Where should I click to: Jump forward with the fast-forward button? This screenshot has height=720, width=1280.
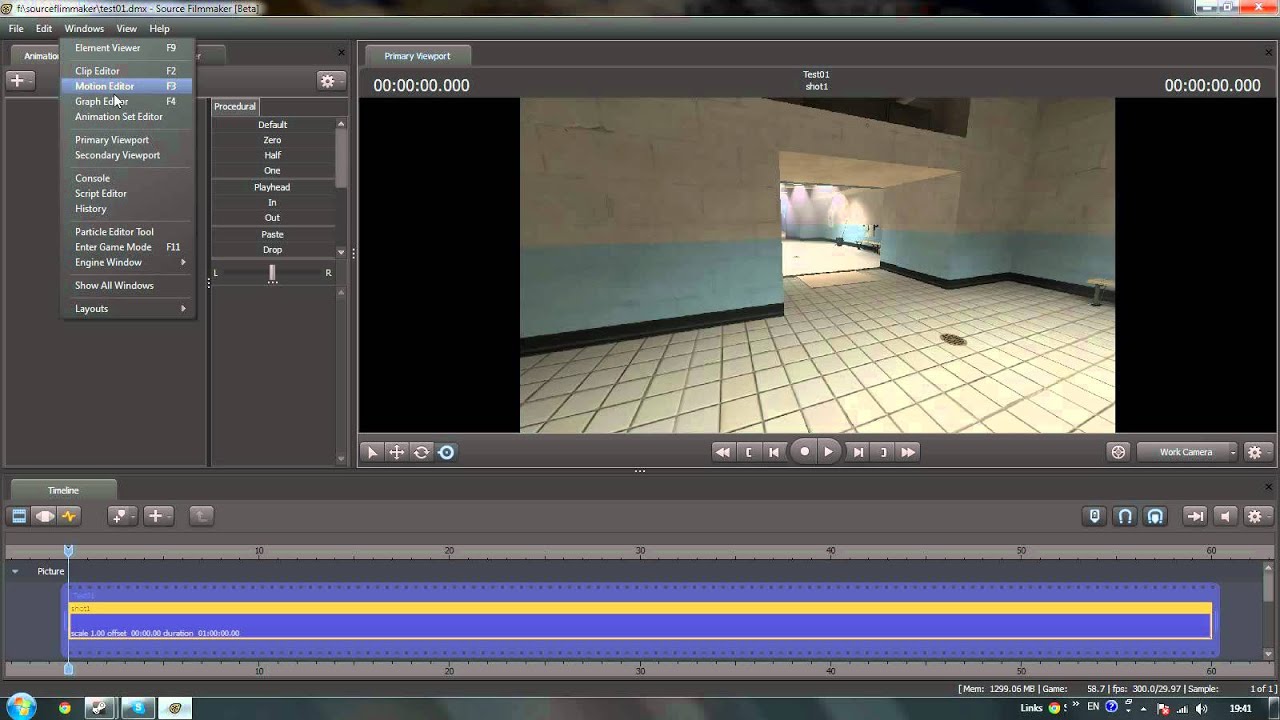pos(908,452)
